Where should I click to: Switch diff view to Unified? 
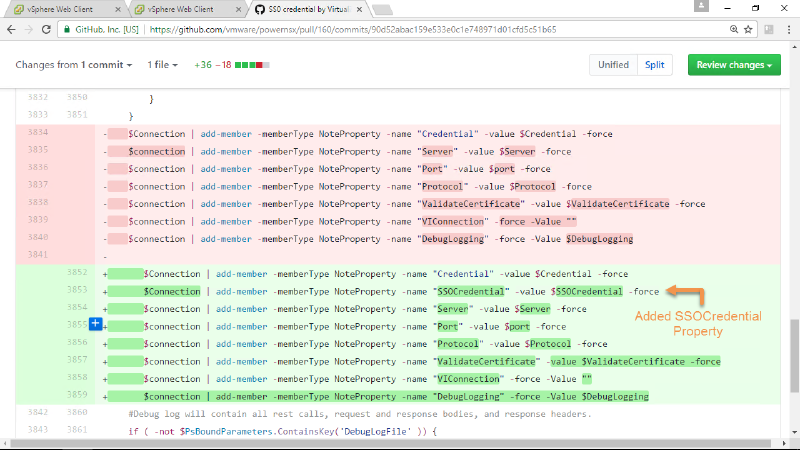[x=613, y=65]
